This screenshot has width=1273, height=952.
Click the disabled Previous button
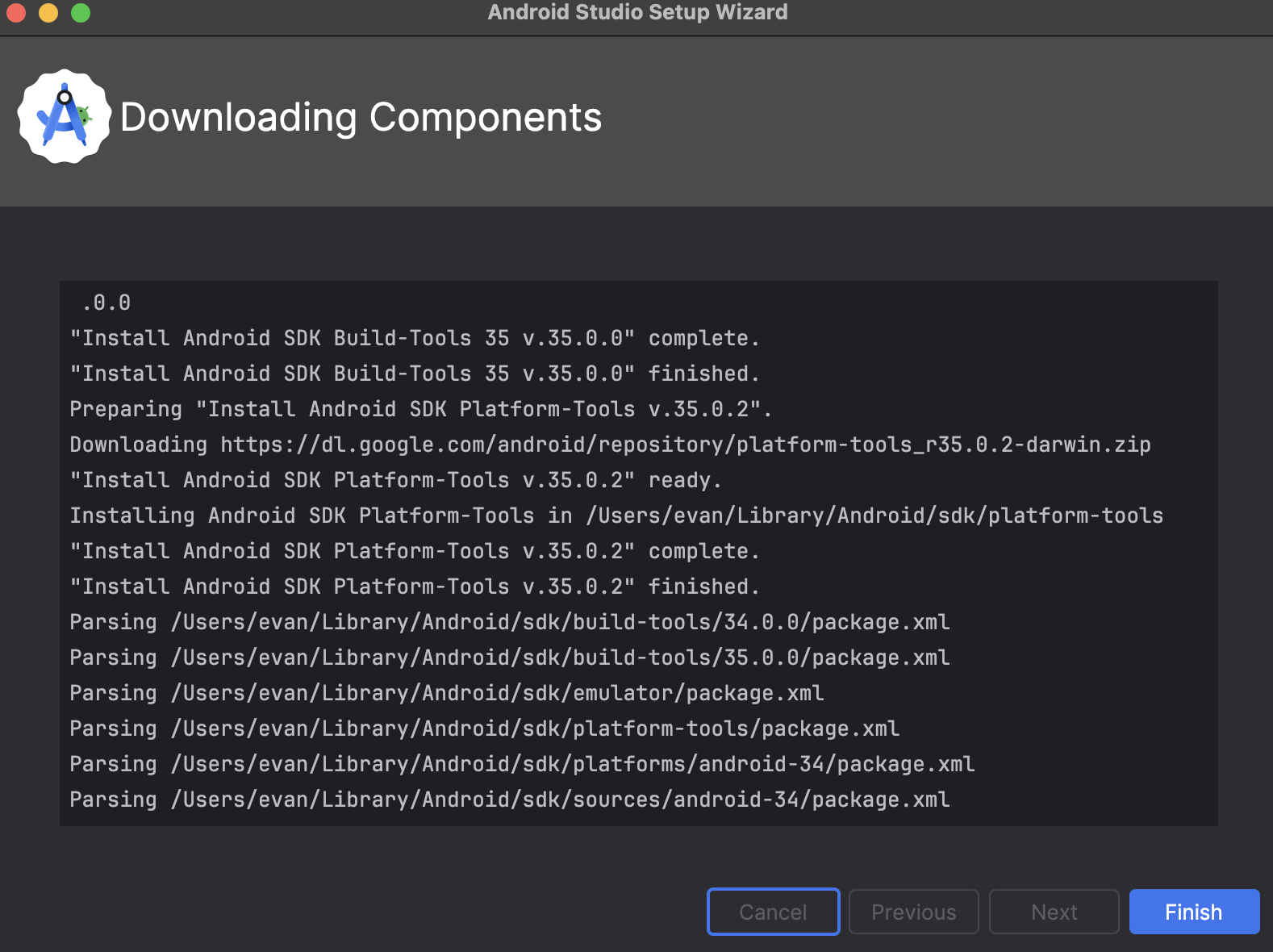(913, 912)
